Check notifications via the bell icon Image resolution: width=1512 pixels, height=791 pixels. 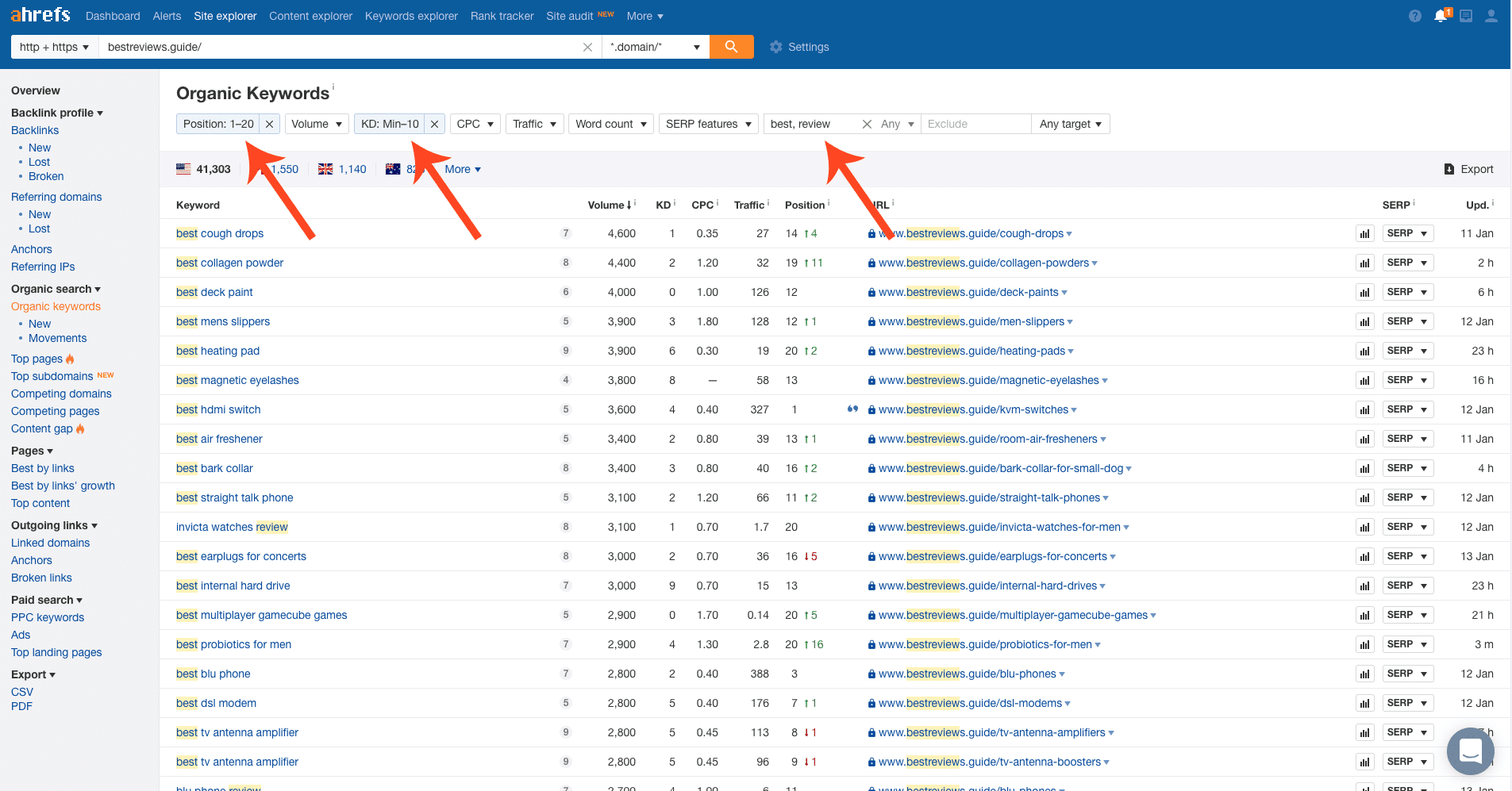click(1441, 15)
